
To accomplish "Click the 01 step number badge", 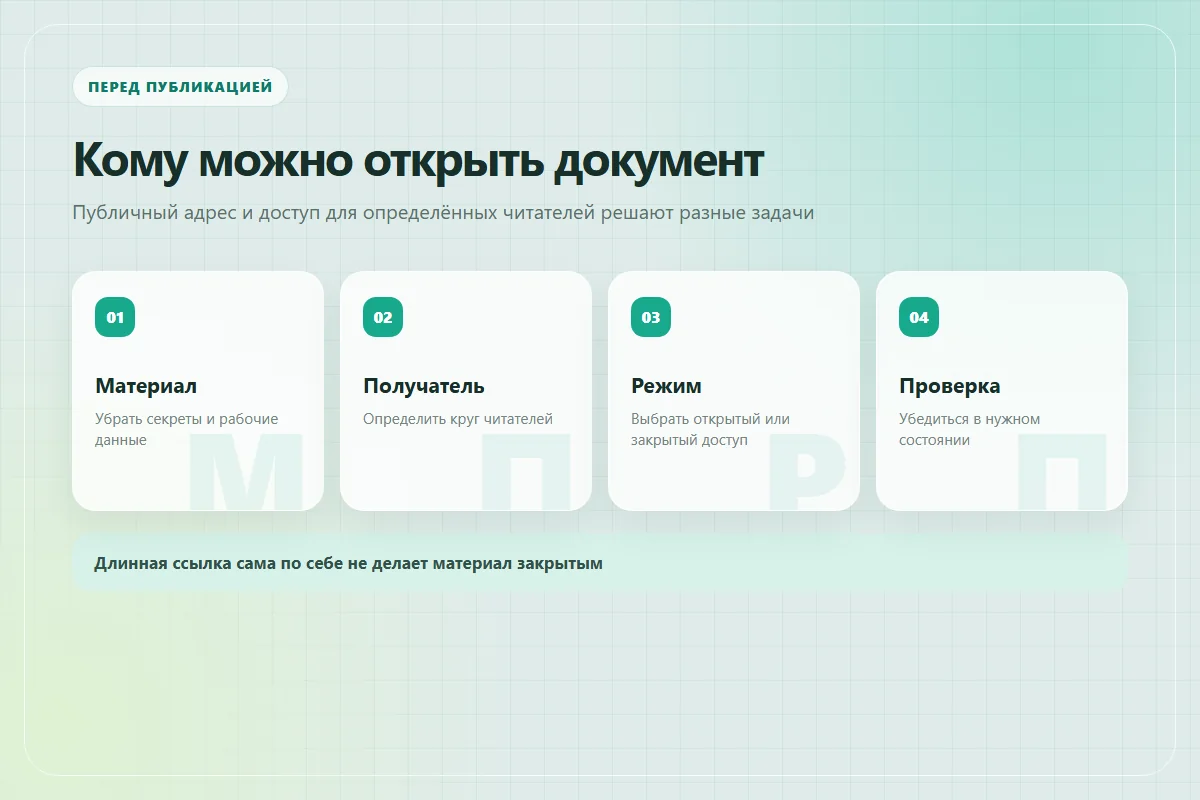I will [x=115, y=317].
